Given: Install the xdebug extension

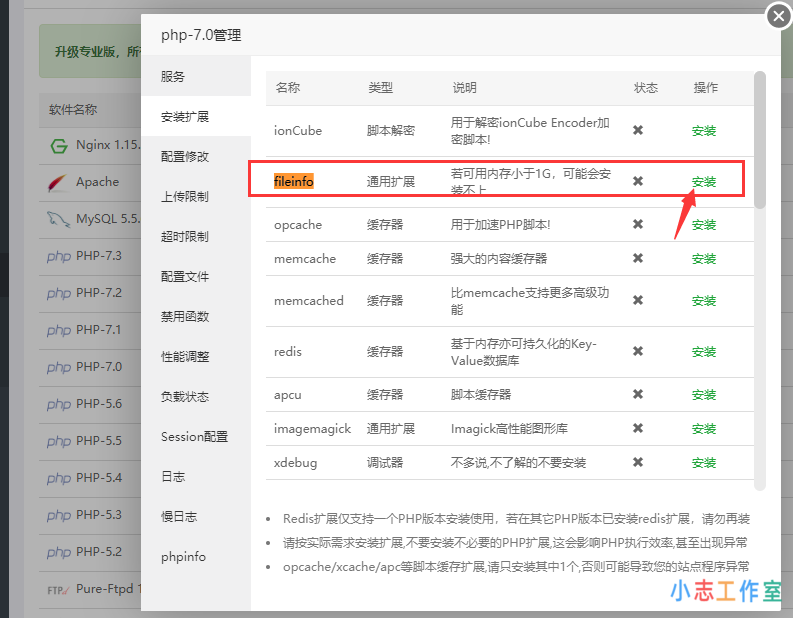Looking at the screenshot, I should point(703,462).
